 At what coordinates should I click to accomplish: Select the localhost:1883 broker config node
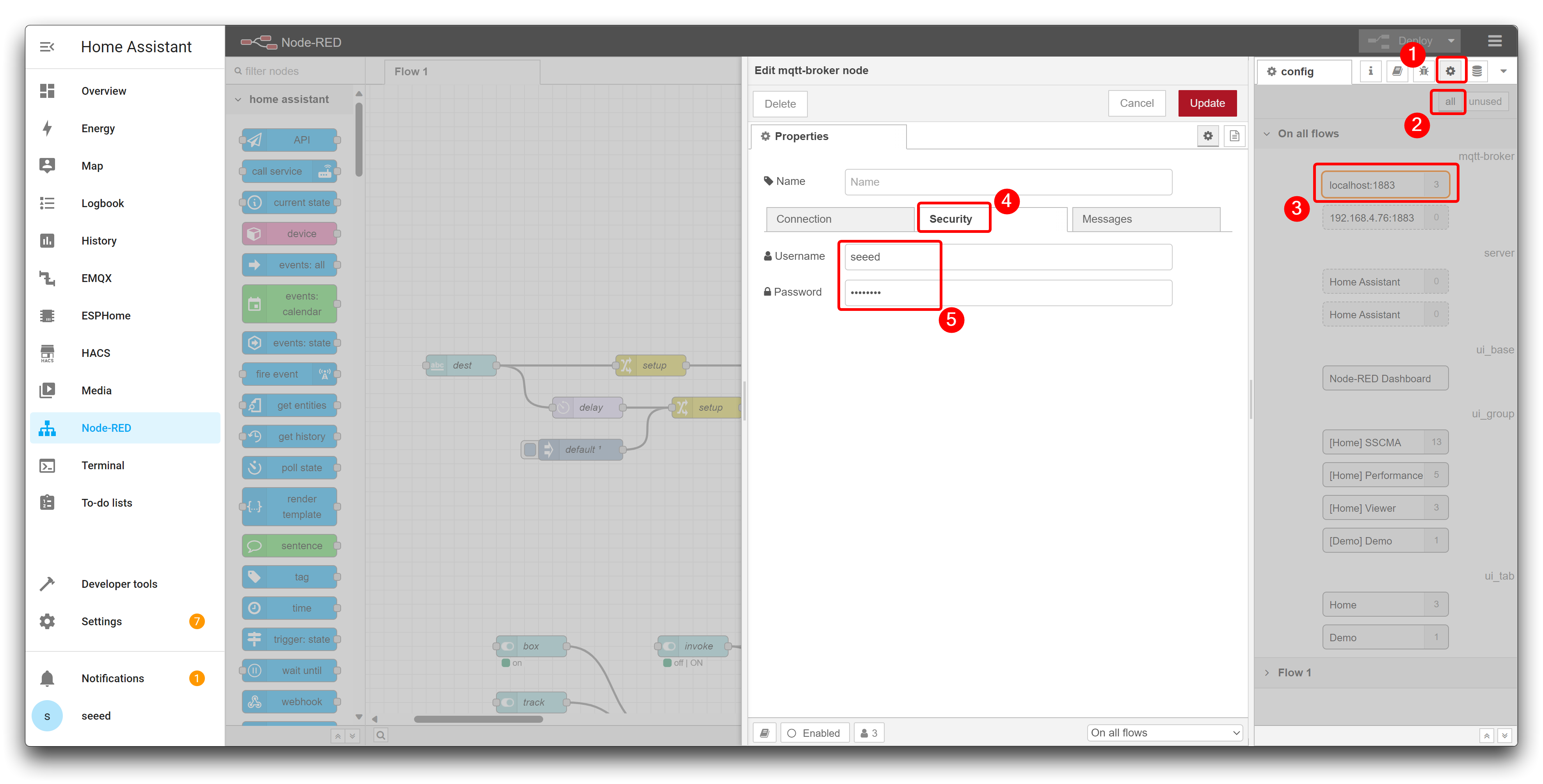[x=1385, y=184]
